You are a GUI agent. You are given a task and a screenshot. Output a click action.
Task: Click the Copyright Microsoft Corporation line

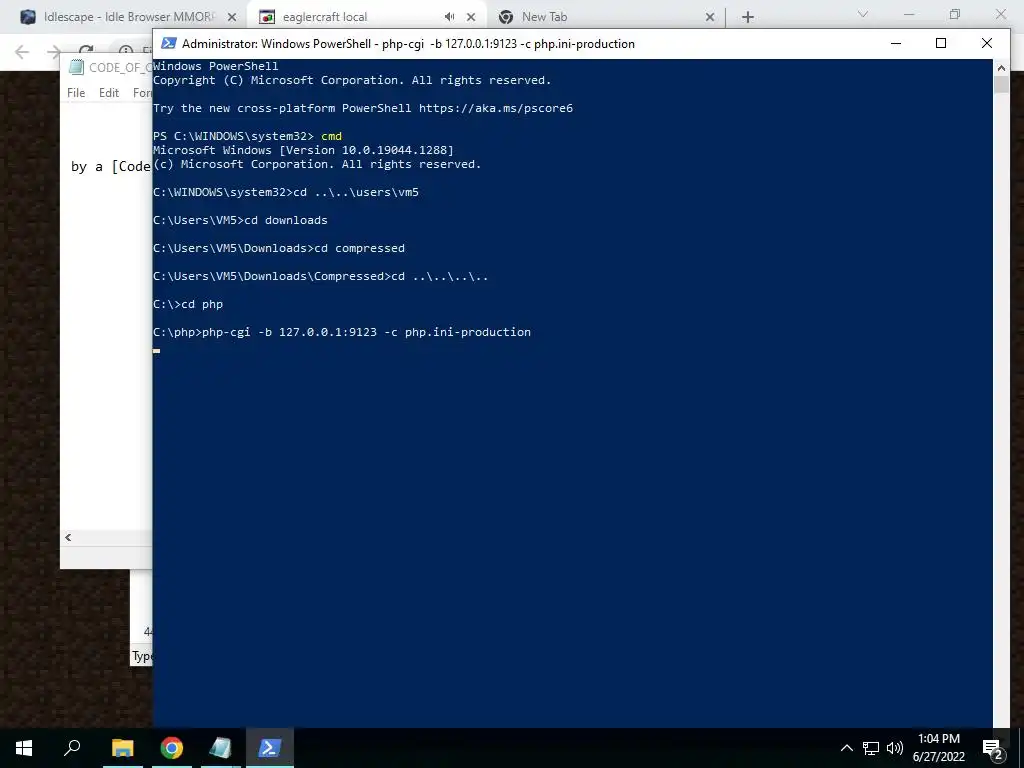tap(352, 80)
